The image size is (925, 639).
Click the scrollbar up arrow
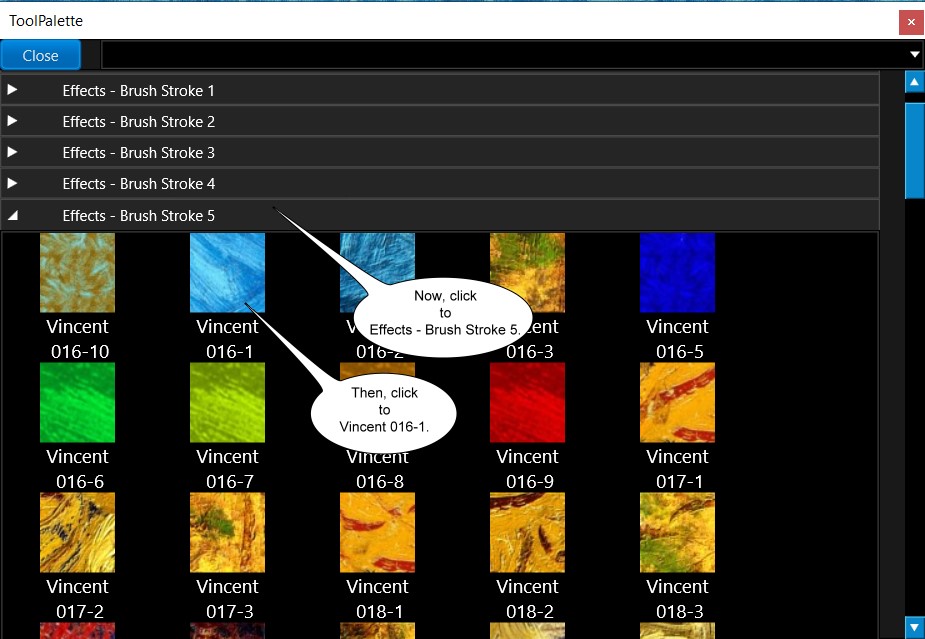point(914,82)
